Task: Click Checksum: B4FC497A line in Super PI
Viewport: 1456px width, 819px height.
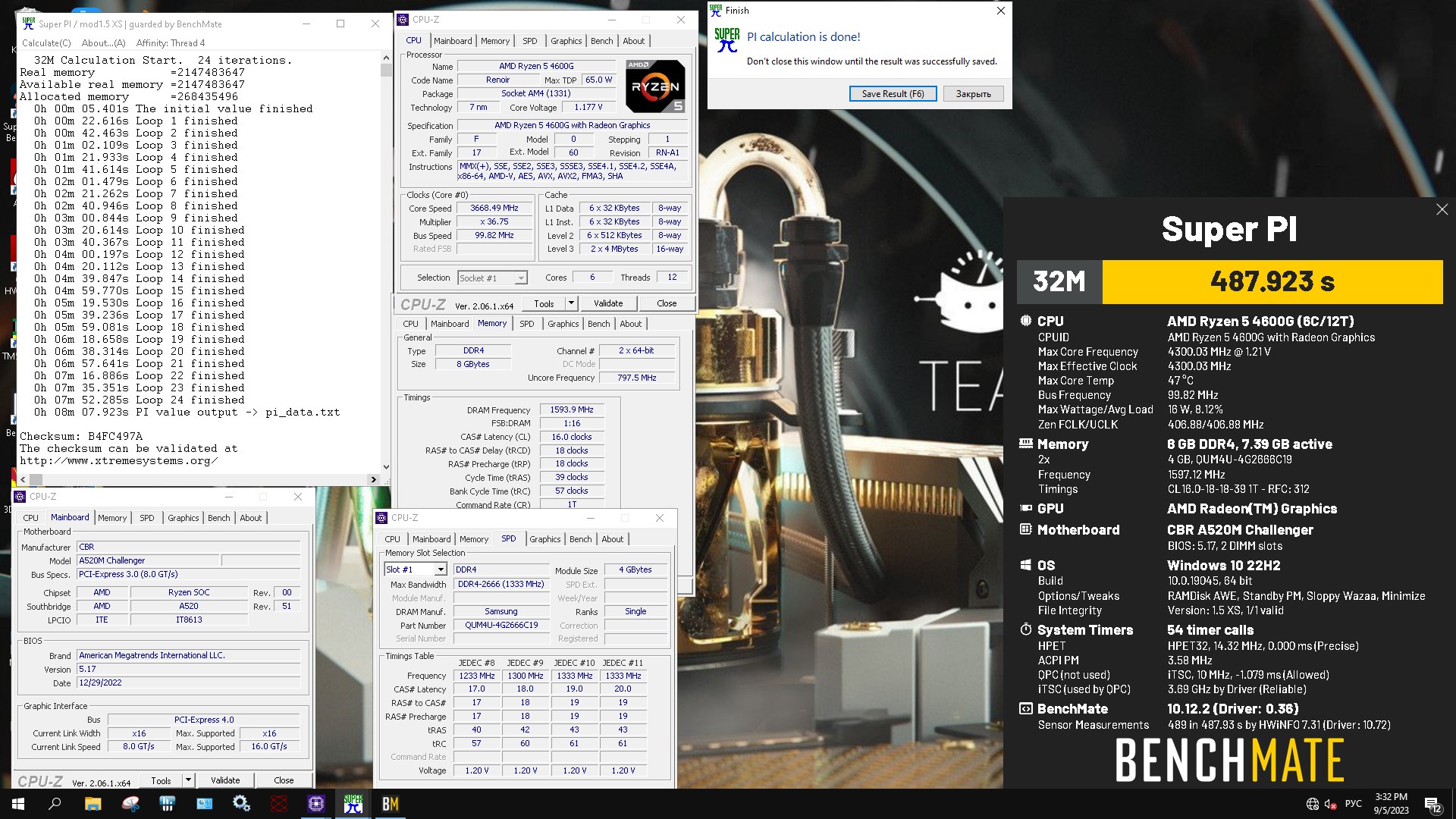Action: pyautogui.click(x=81, y=437)
